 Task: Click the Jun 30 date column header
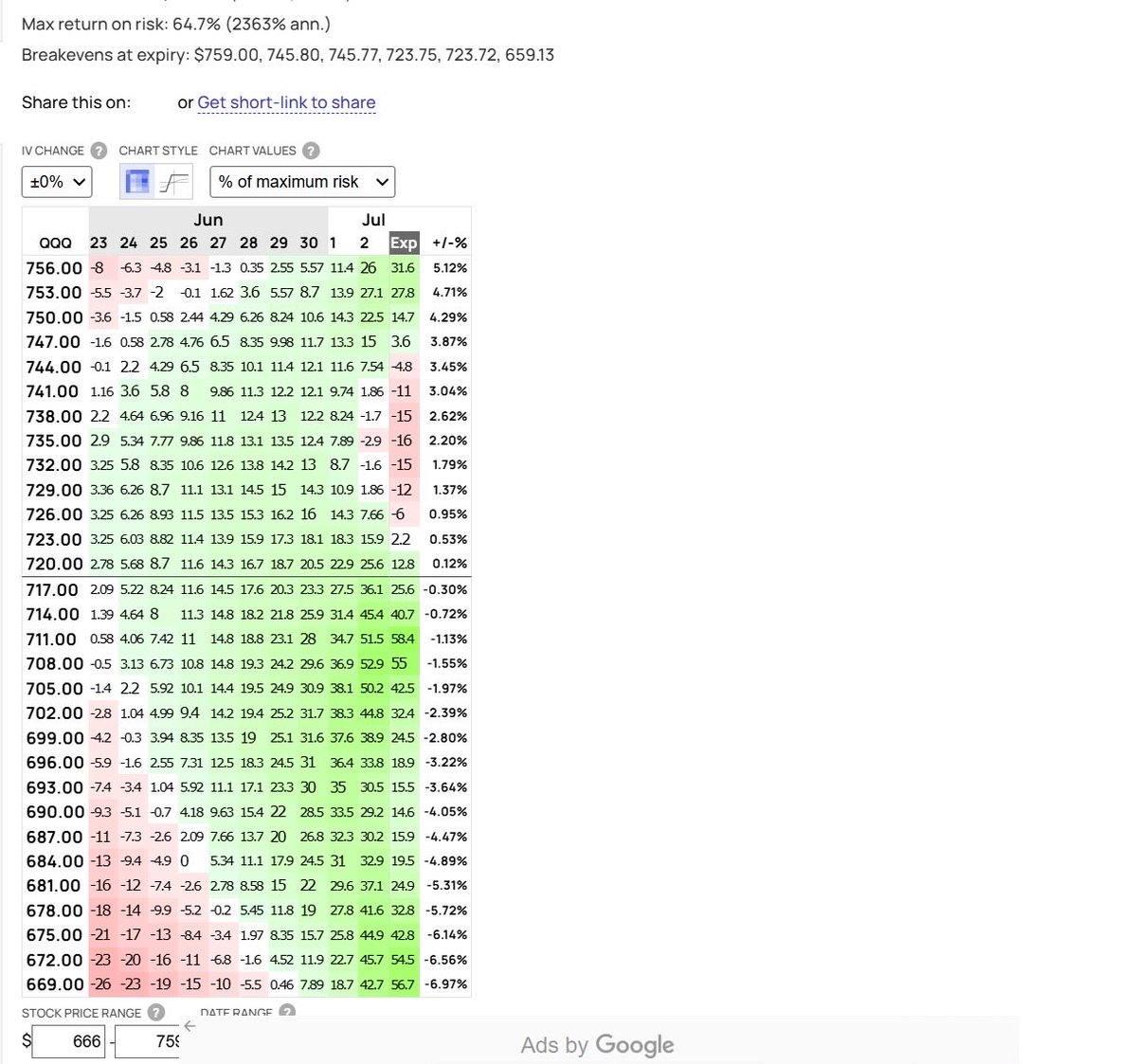(309, 243)
